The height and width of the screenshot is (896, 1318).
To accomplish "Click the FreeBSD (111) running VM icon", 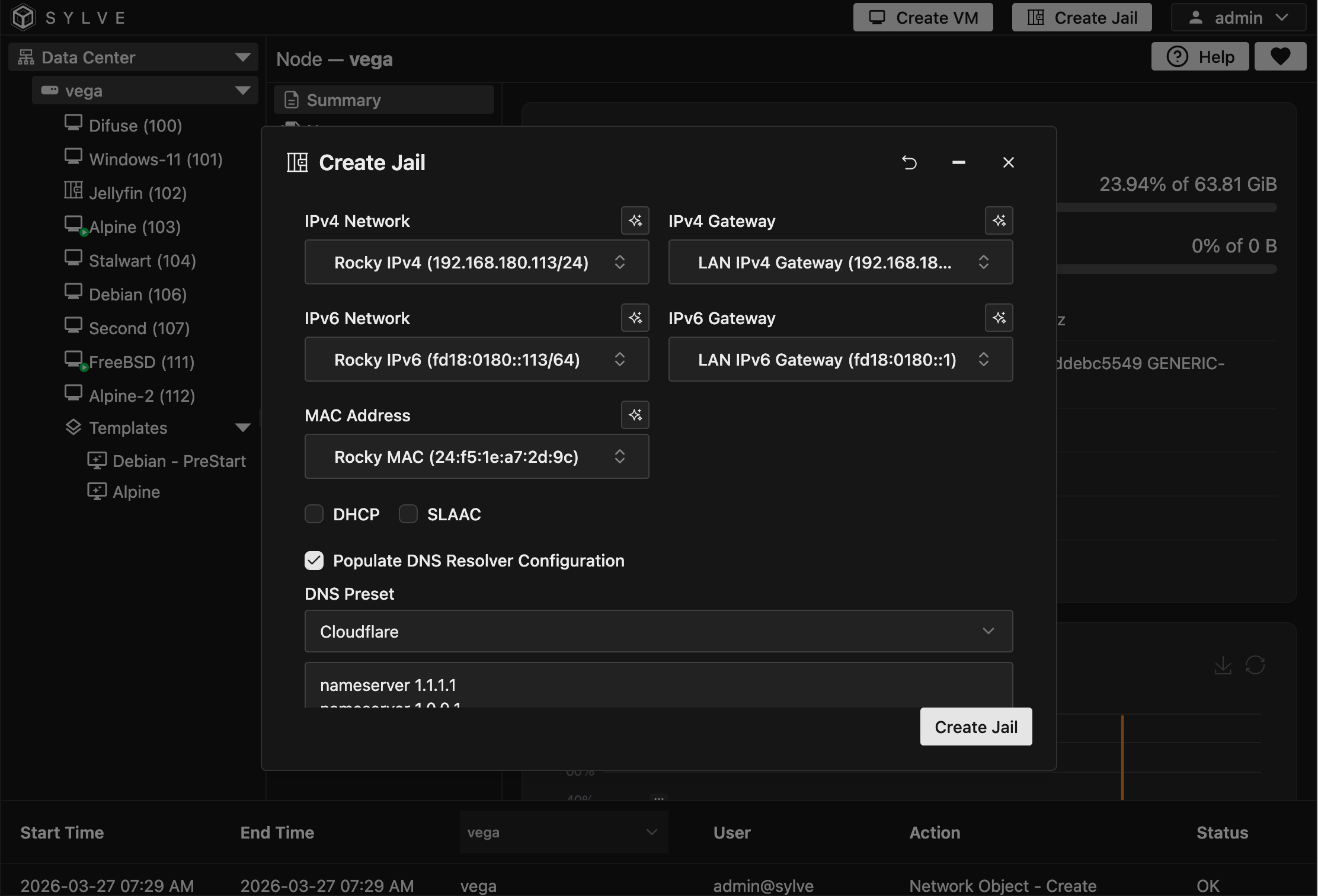I will click(75, 360).
